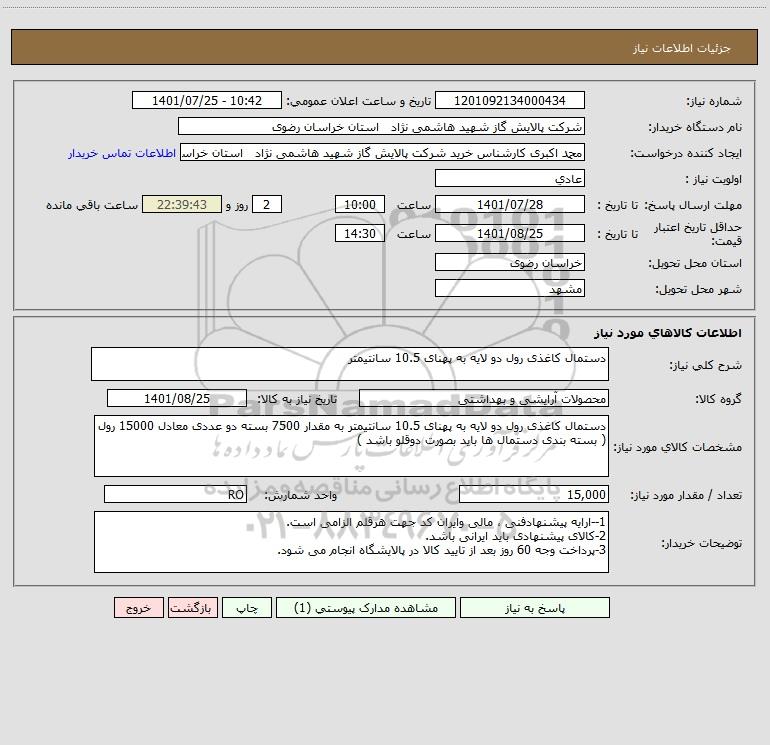Viewport: 770px width, 745px height.
Task: Click the مشخصات کالای مورد نیاز text area
Action: tap(351, 446)
